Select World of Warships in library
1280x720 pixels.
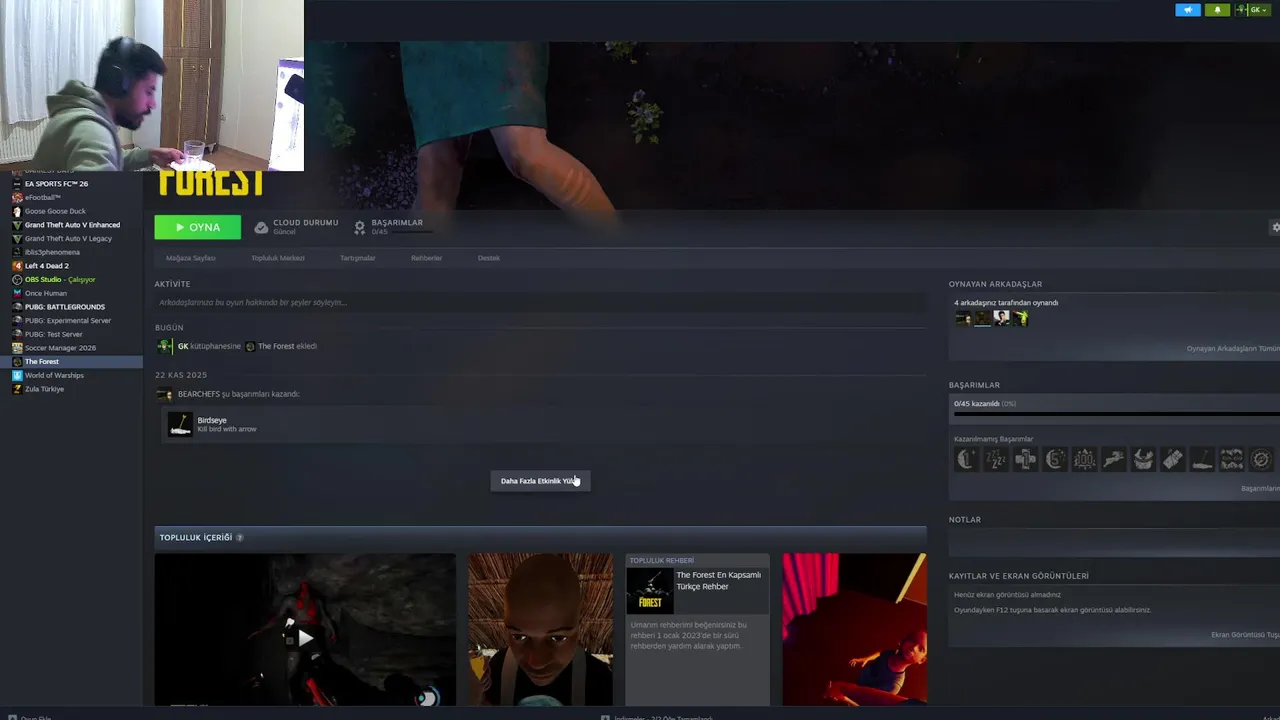pos(54,375)
